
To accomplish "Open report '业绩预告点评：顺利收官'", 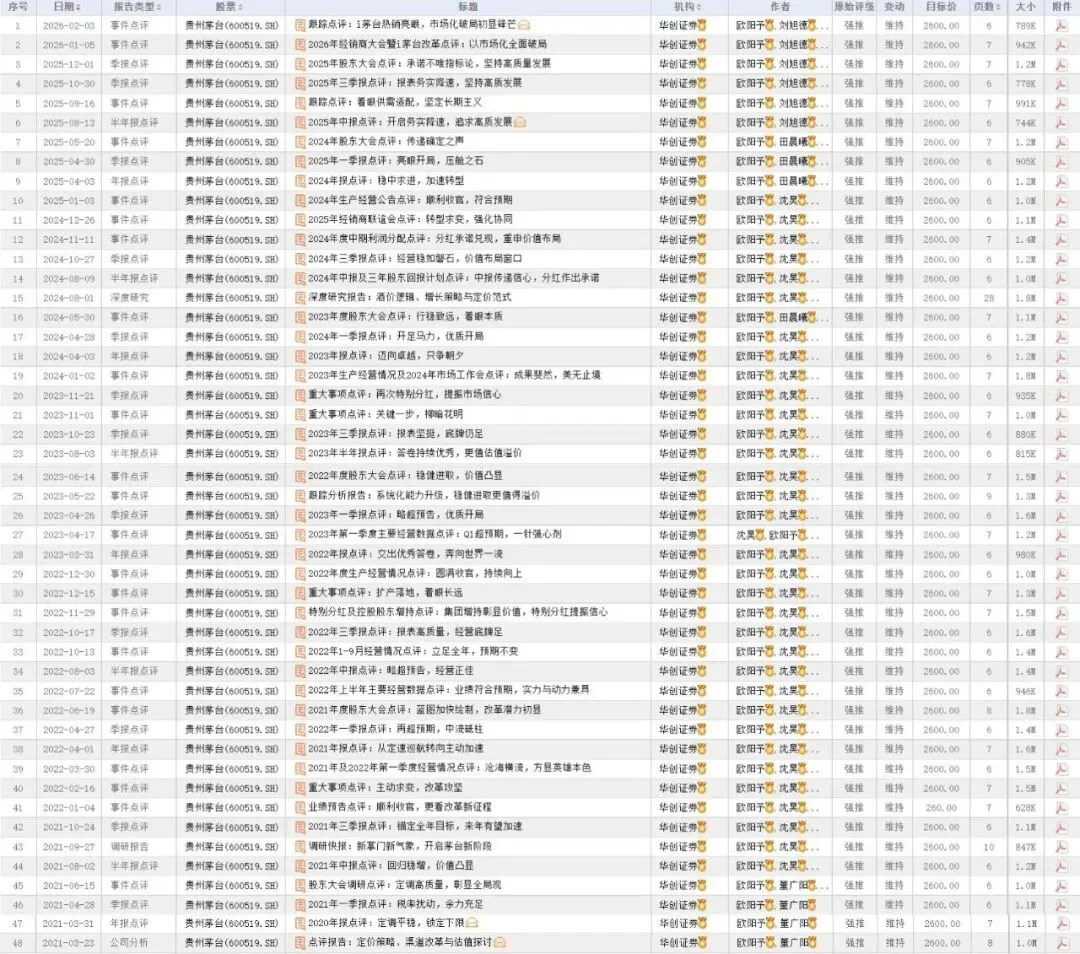I will click(x=399, y=807).
